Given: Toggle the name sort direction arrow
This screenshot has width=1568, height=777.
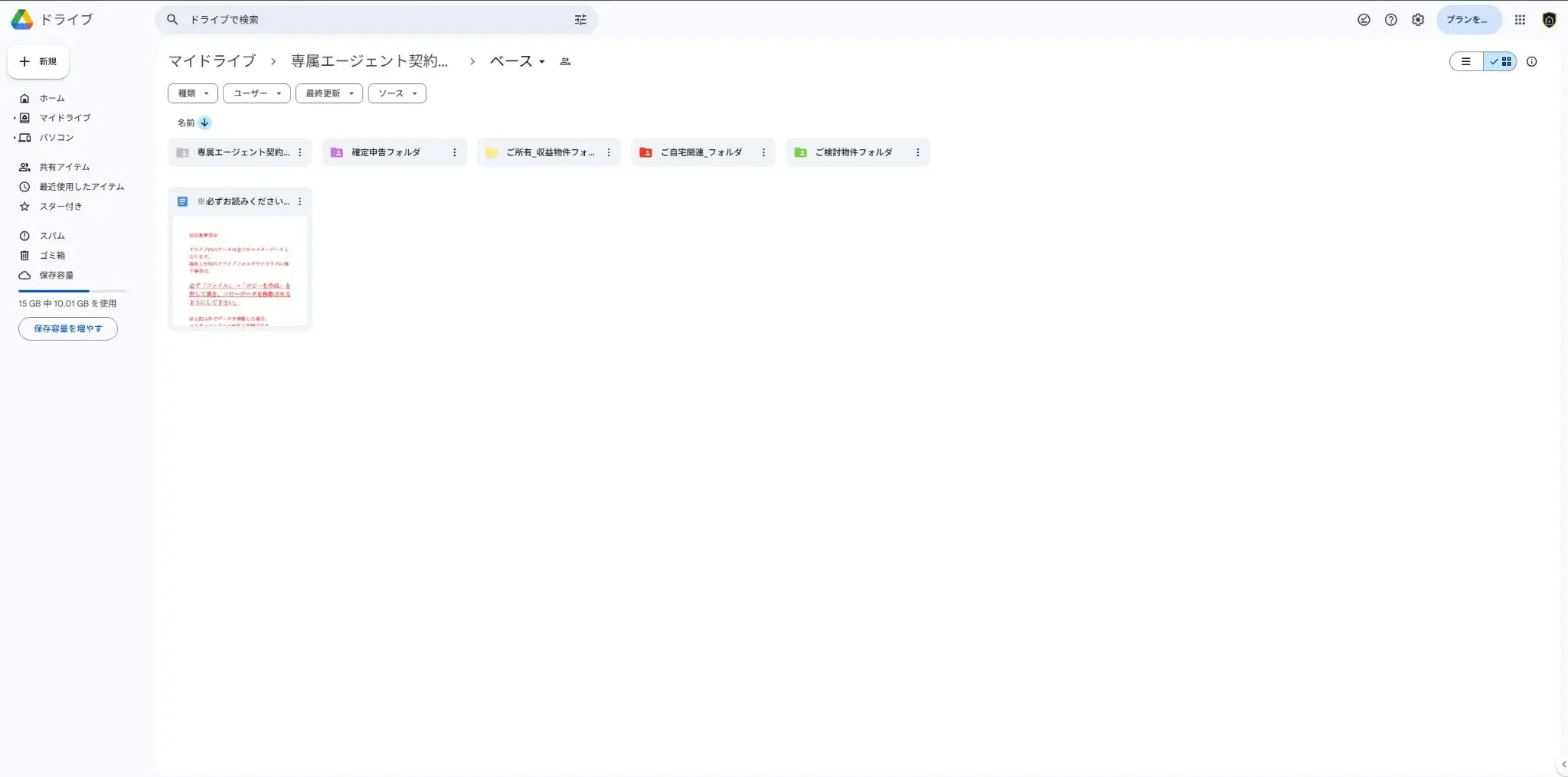Looking at the screenshot, I should 204,122.
